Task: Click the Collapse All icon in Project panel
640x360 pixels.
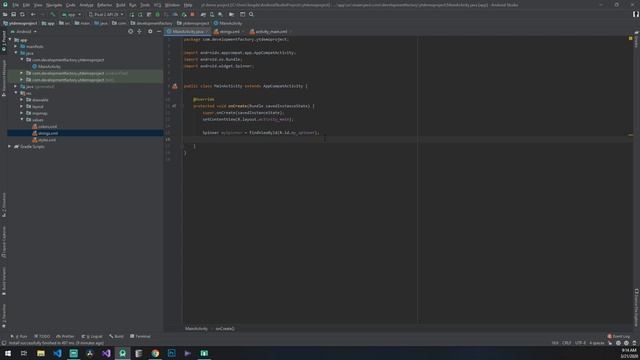Action: pyautogui.click(x=140, y=31)
